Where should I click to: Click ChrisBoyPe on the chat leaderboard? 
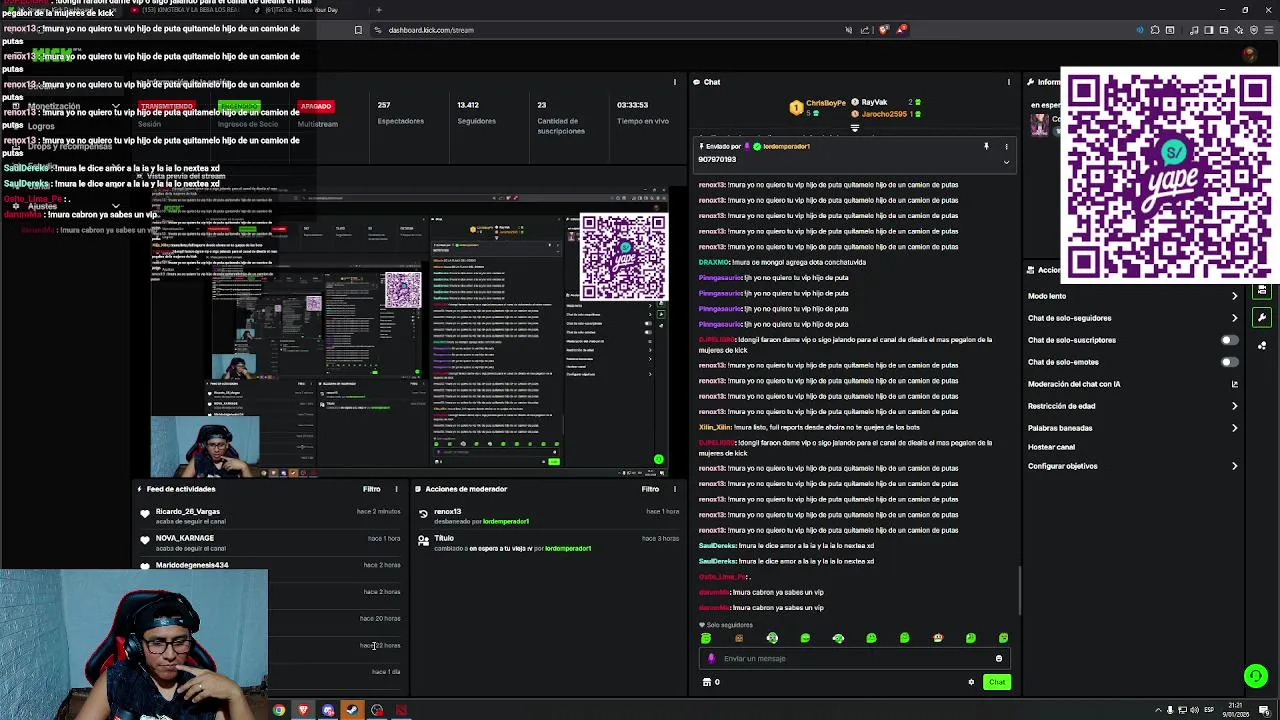point(826,103)
